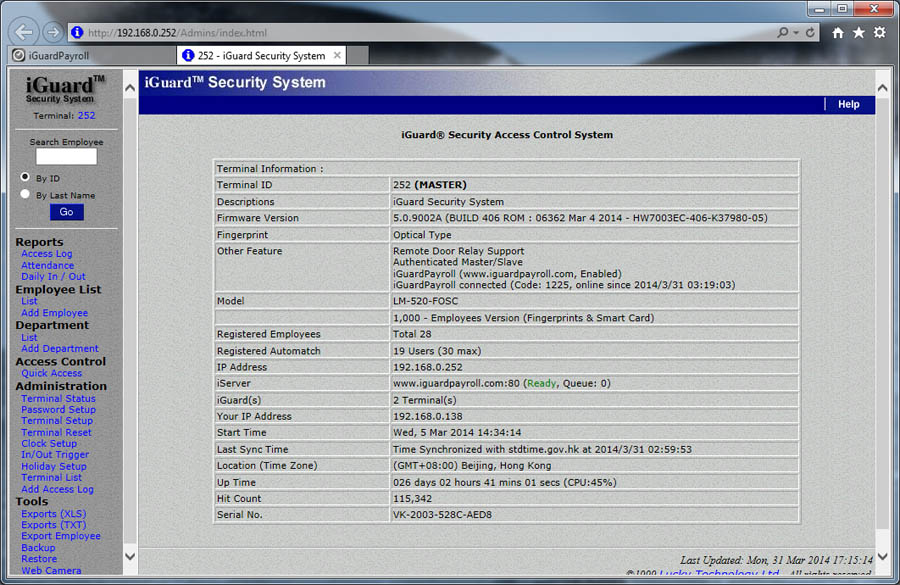This screenshot has height=585, width=900.
Task: Select the By Last Name radio button
Action: (x=25, y=194)
